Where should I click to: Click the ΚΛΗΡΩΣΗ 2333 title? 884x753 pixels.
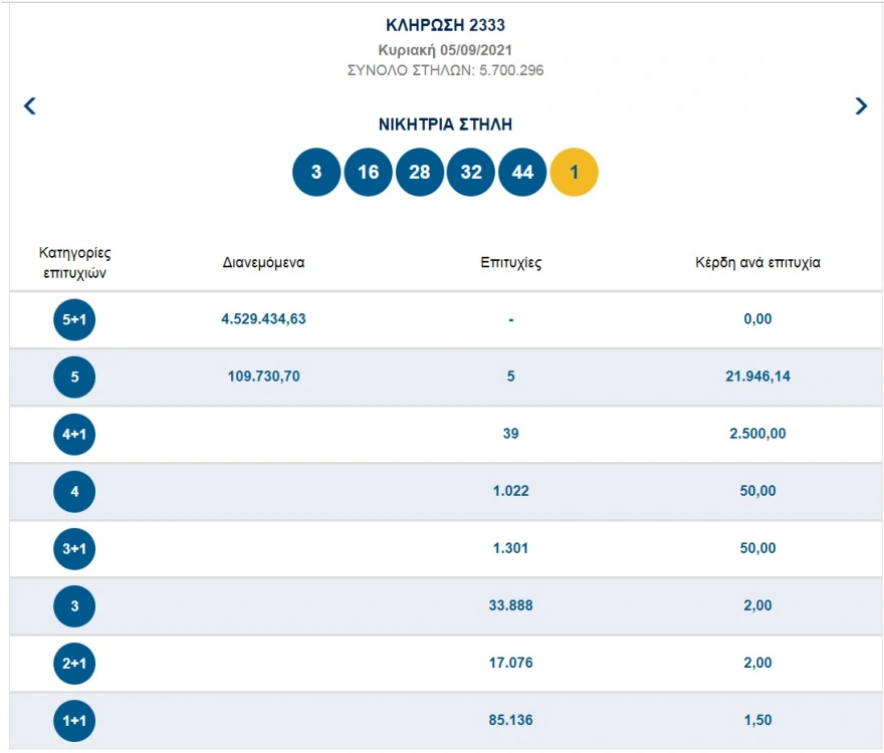[445, 25]
